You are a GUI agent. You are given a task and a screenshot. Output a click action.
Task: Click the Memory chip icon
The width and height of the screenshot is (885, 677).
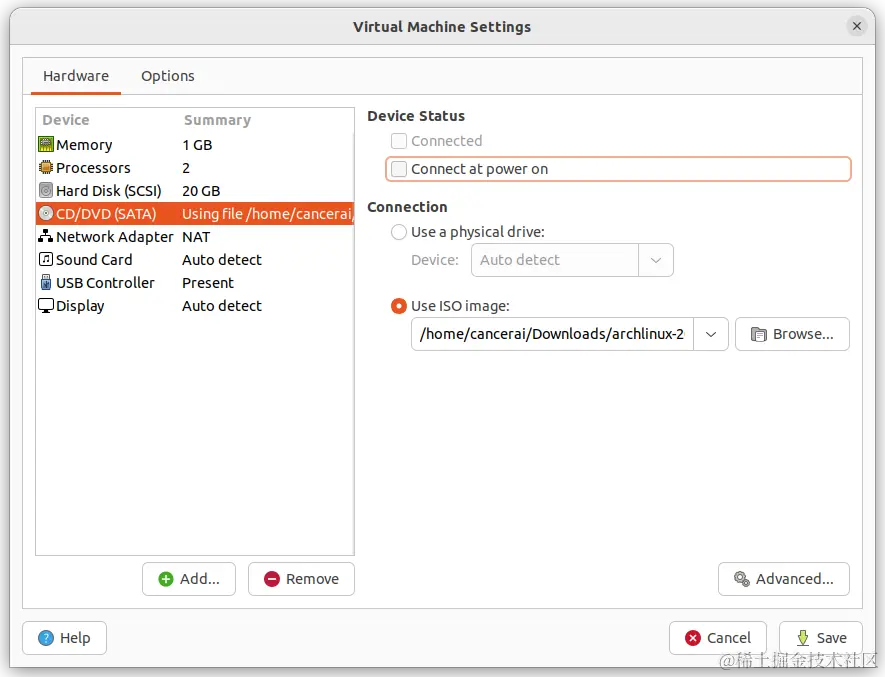[46, 145]
